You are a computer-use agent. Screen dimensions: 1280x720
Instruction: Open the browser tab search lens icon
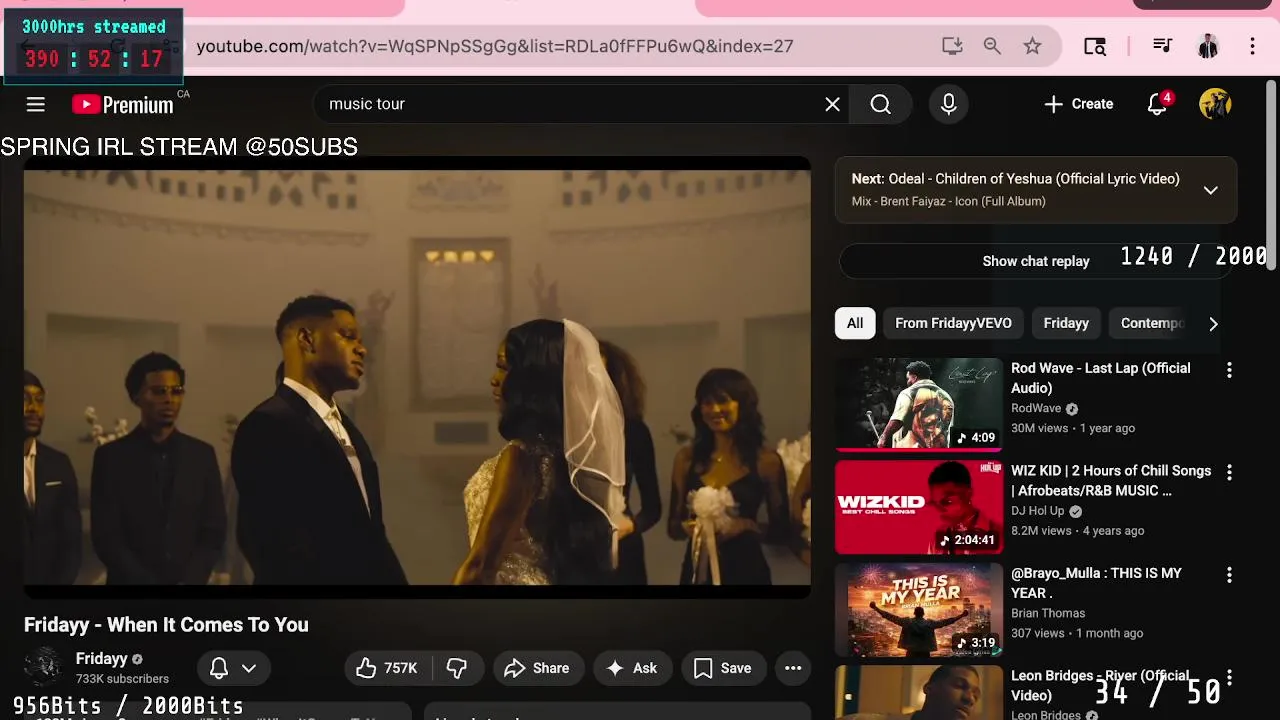(x=1095, y=46)
